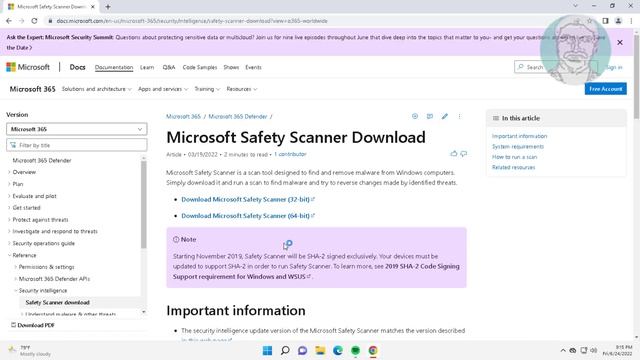The height and width of the screenshot is (360, 640).
Task: Open the Windows Start menu
Action: [x=267, y=350]
